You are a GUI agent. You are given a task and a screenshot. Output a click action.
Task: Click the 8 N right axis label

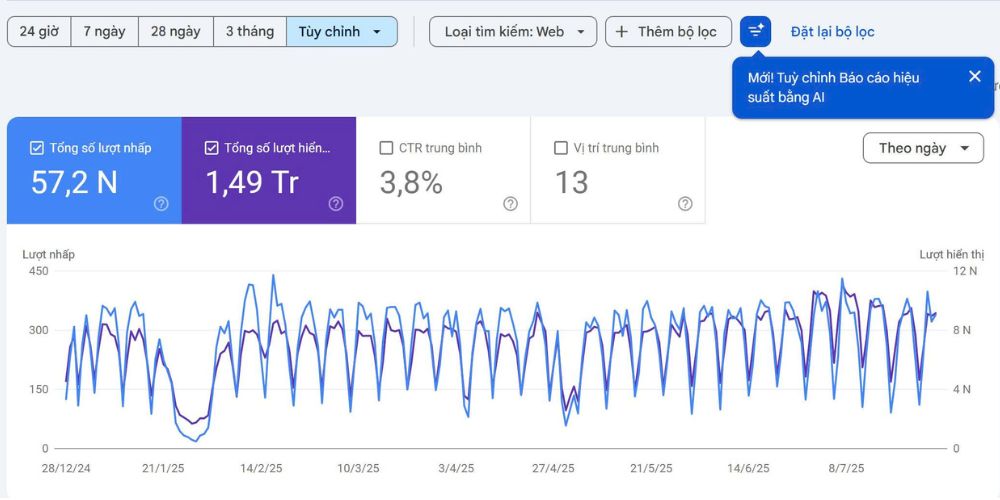point(962,330)
